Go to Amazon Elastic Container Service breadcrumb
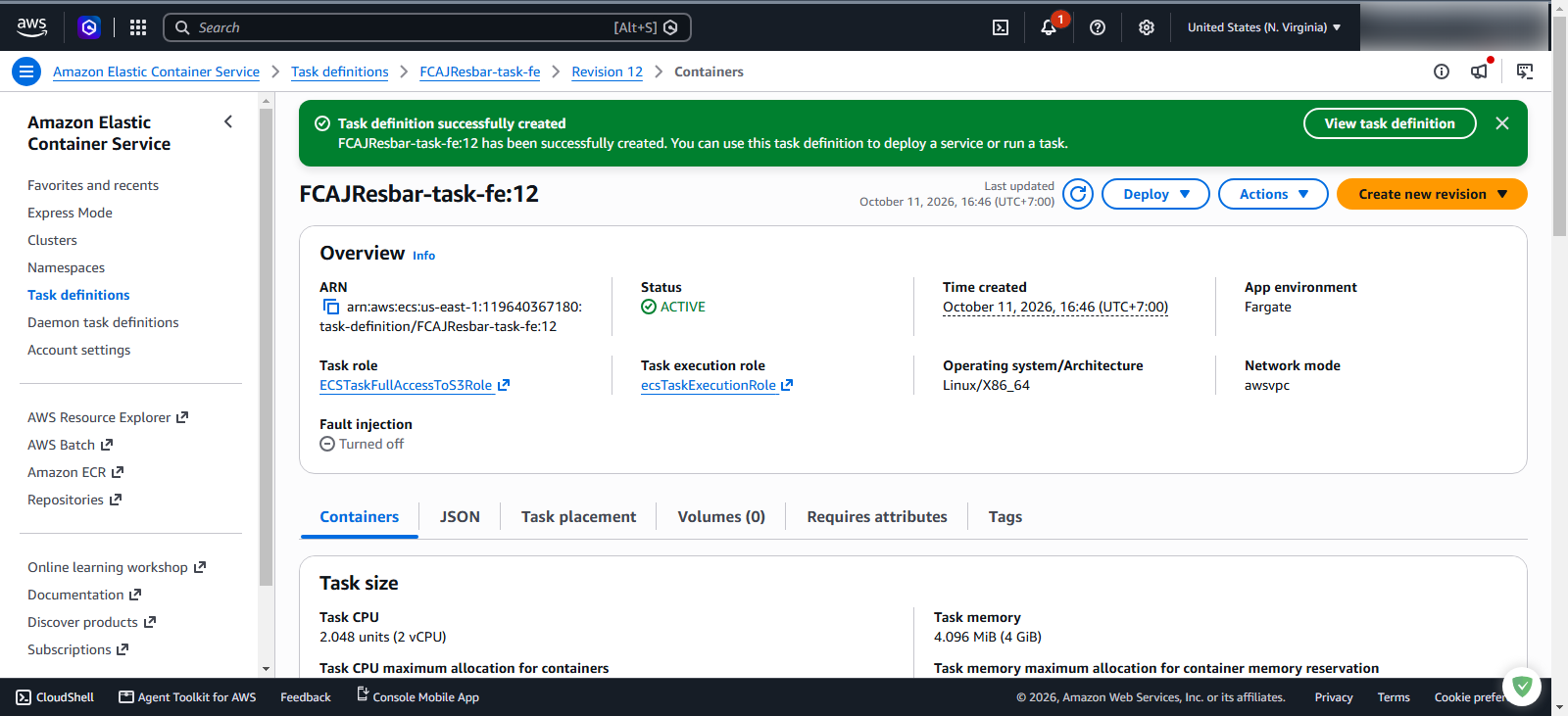The width and height of the screenshot is (1568, 716). tap(156, 72)
